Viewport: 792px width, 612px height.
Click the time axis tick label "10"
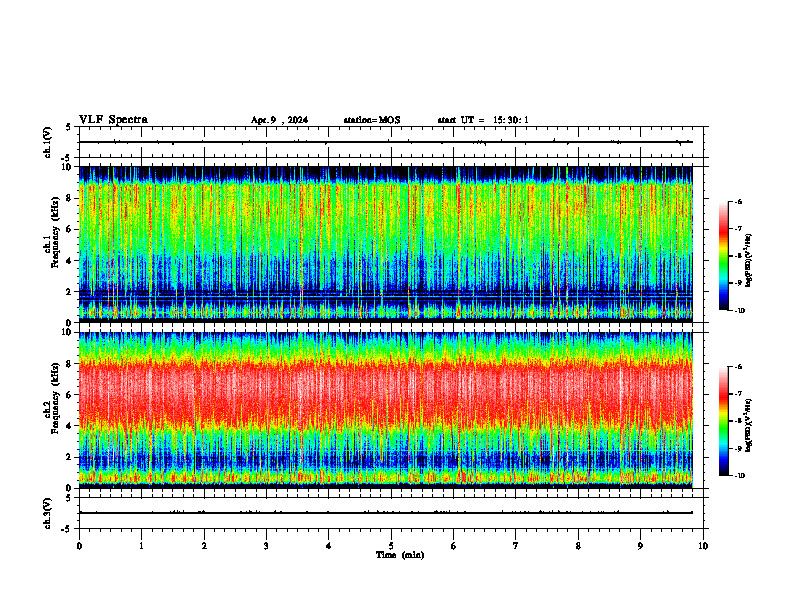(703, 546)
